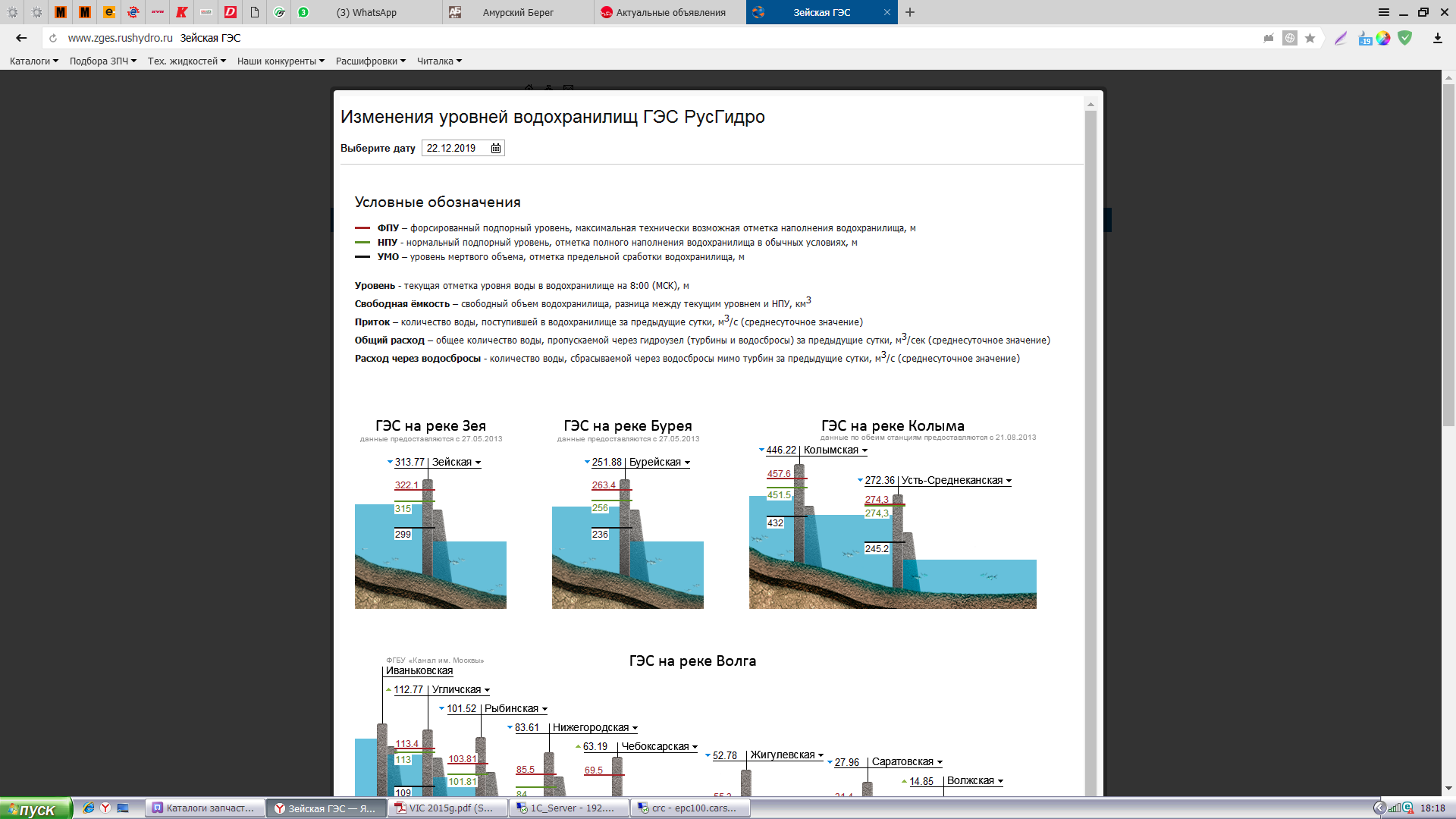The width and height of the screenshot is (1456, 819).
Task: Open Каталоги запчастей taskbar window
Action: pos(205,808)
